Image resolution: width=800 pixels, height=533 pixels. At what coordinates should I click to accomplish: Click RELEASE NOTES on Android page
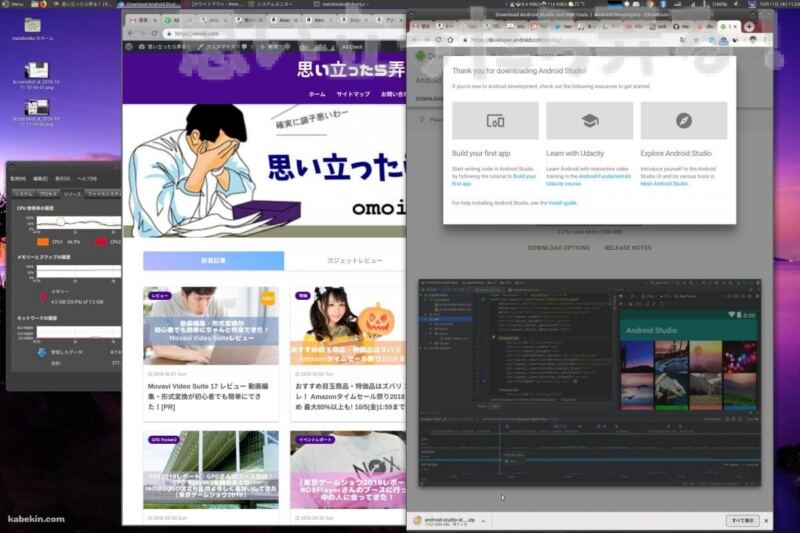click(628, 247)
